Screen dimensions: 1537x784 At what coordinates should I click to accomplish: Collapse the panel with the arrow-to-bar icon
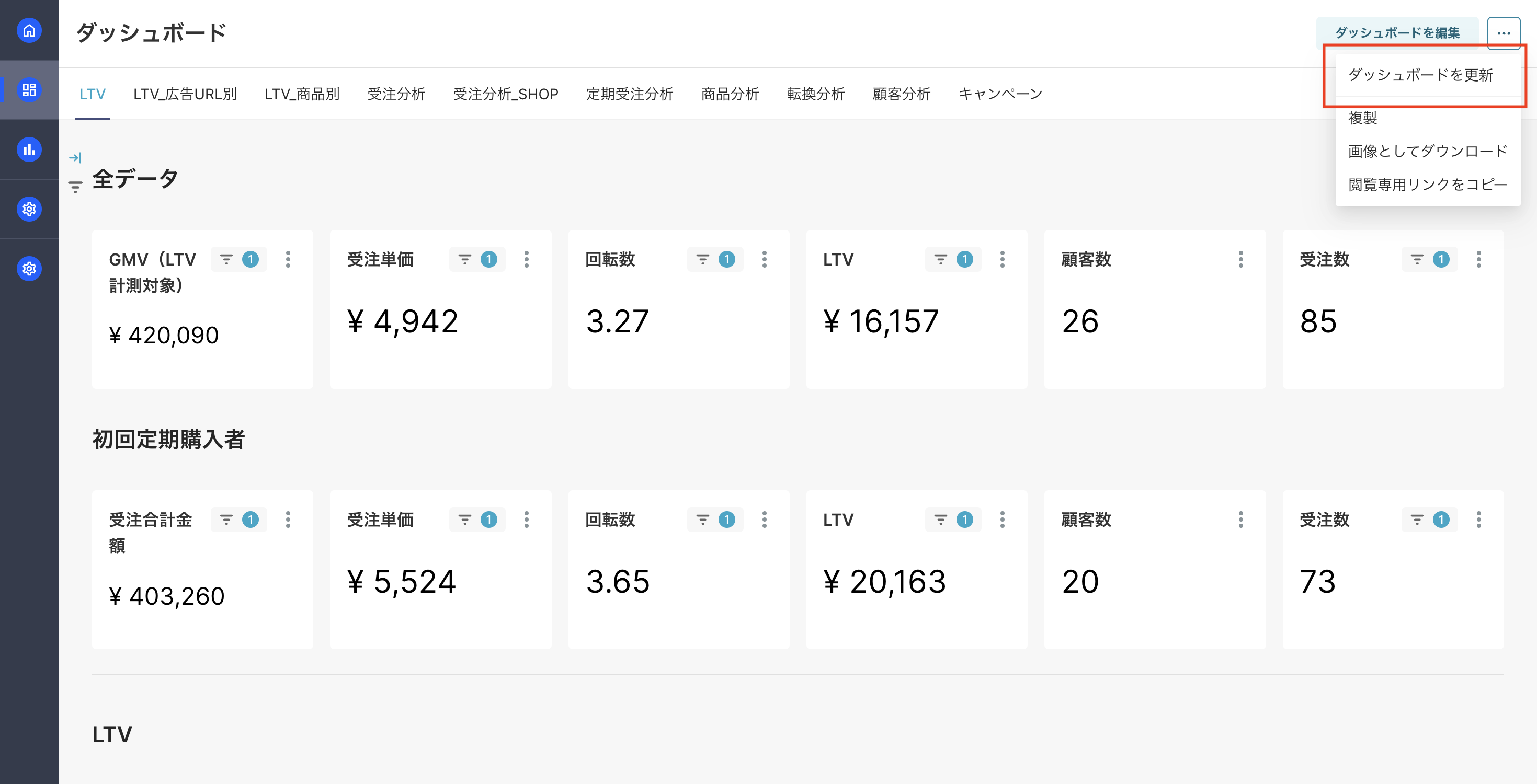click(75, 158)
